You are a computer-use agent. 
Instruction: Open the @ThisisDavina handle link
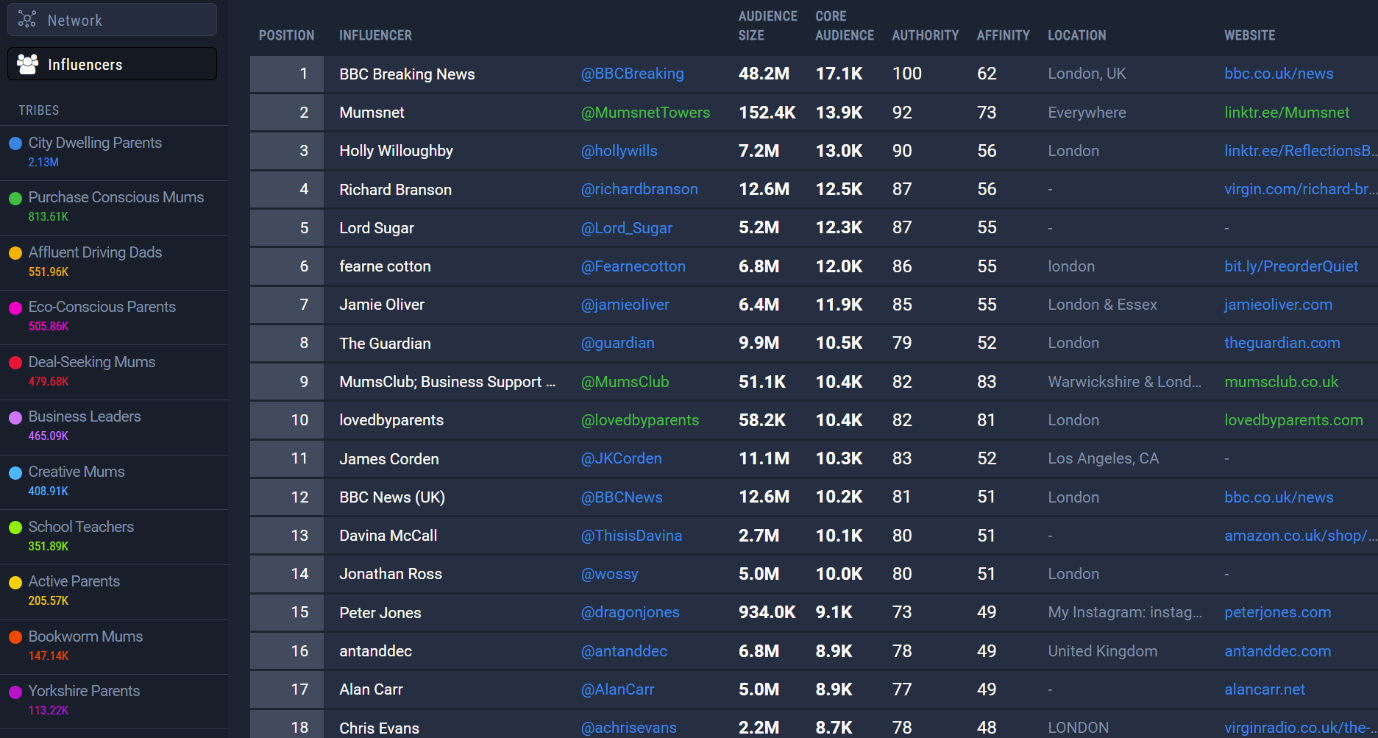631,536
